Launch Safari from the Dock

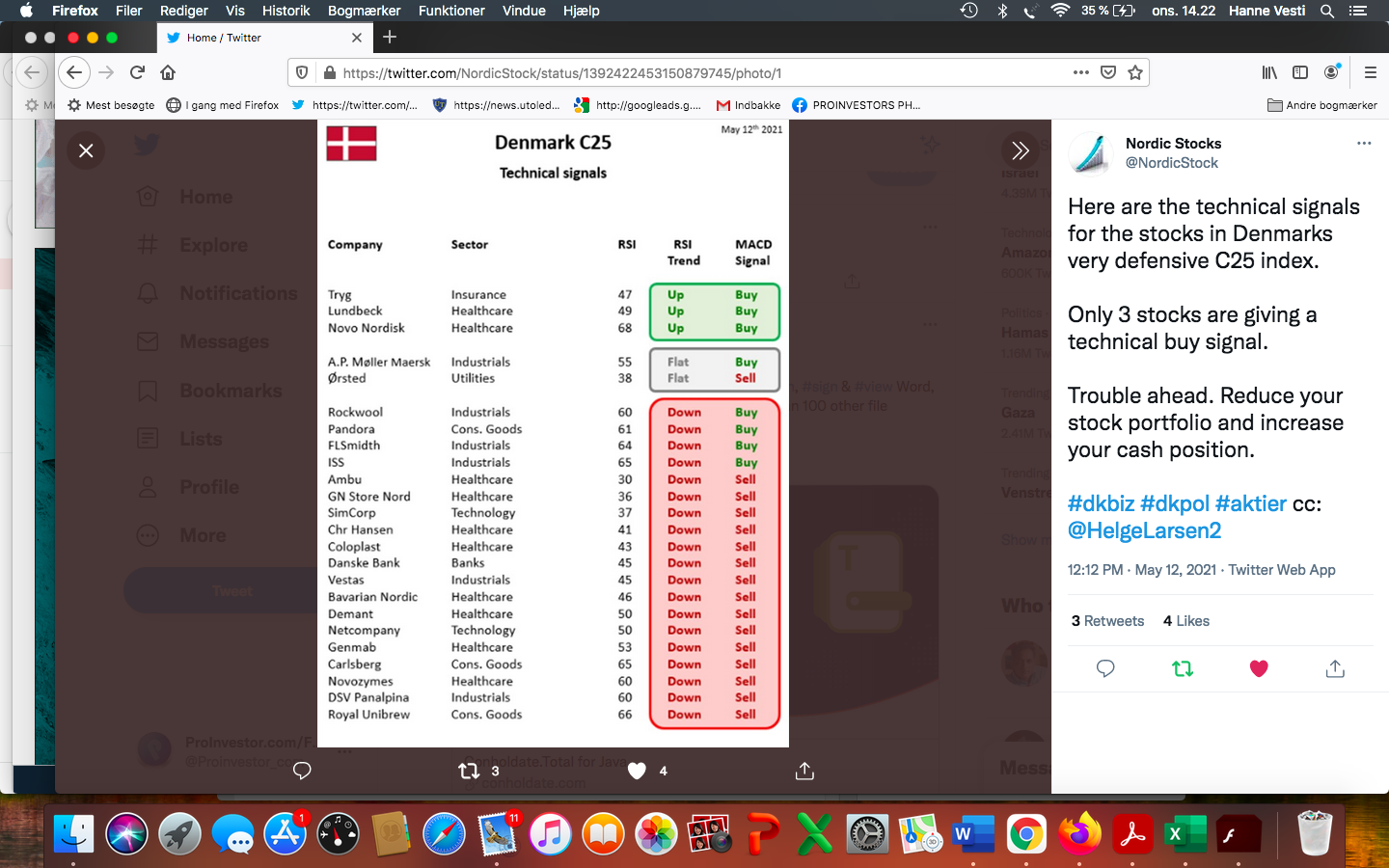click(444, 834)
